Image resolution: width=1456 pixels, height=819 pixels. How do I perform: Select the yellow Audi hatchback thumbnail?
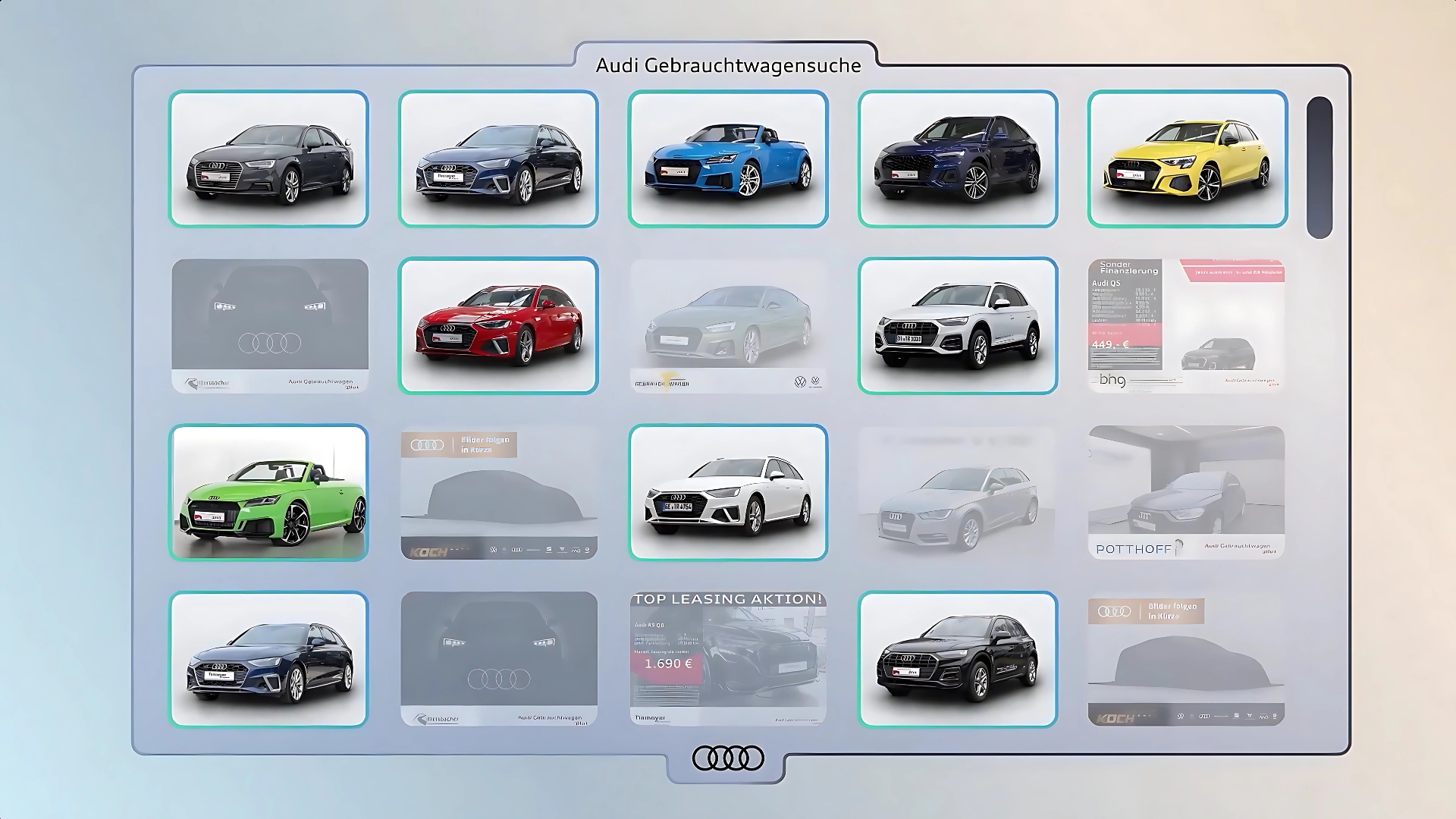pyautogui.click(x=1187, y=158)
